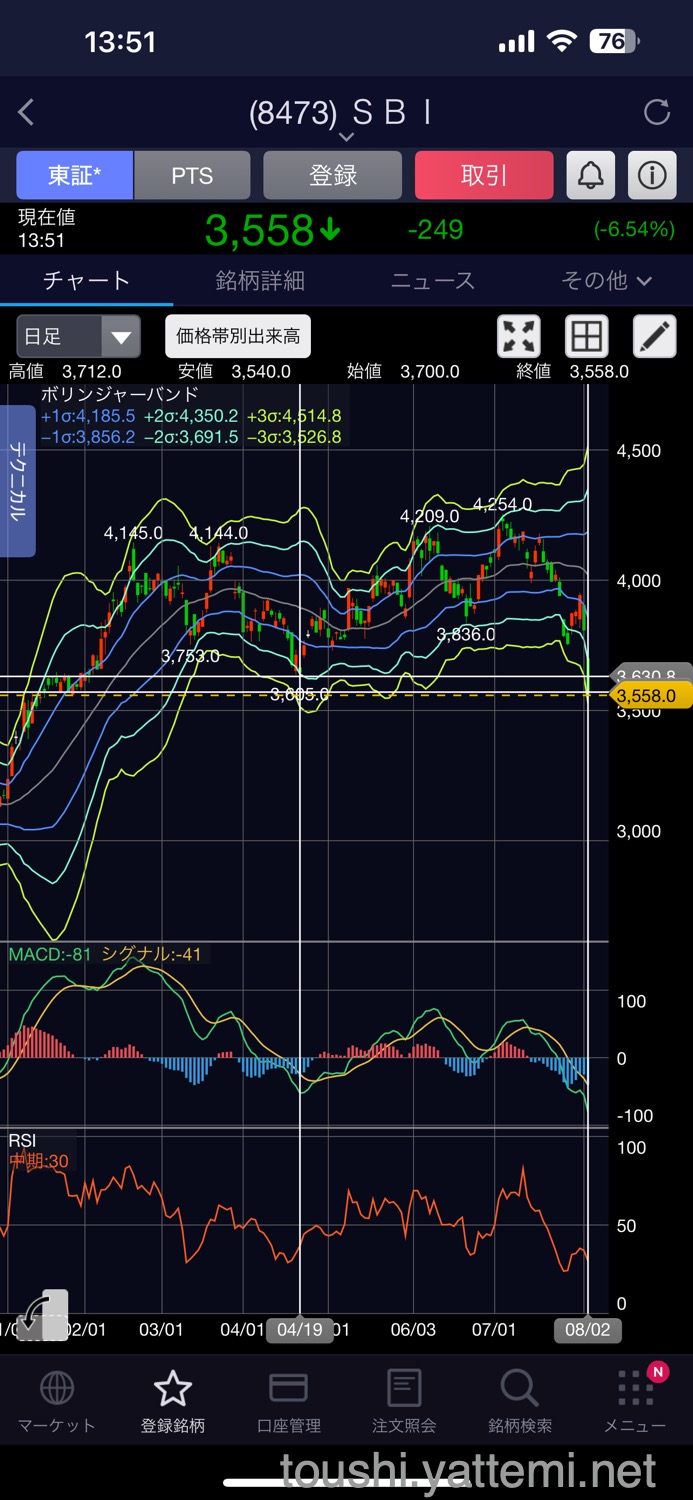
Task: Expand the その他 tab menu
Action: click(606, 281)
